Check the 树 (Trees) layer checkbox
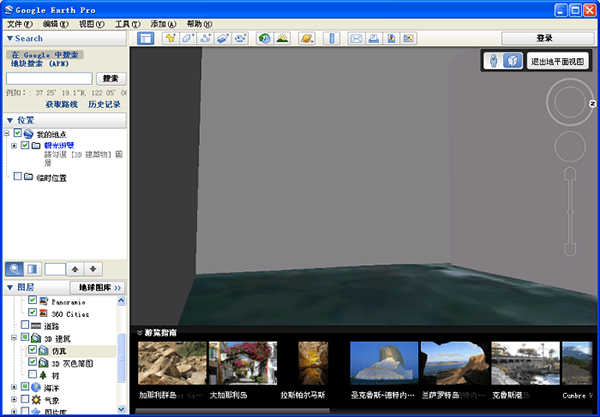This screenshot has height=417, width=600. pos(33,376)
